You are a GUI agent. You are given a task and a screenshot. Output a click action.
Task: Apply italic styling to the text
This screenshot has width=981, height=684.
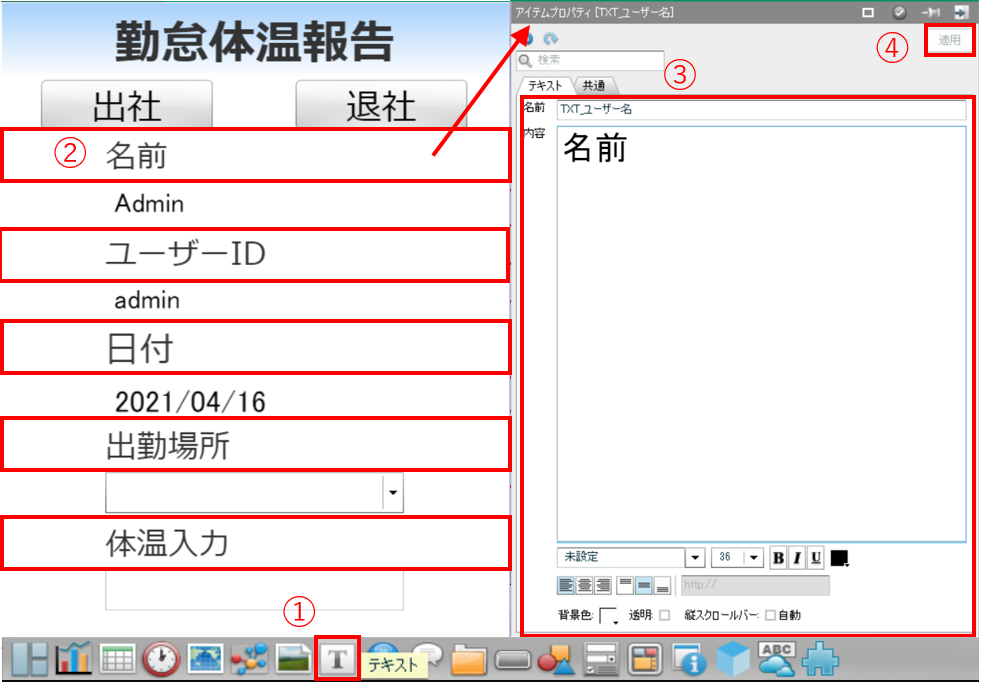point(796,557)
